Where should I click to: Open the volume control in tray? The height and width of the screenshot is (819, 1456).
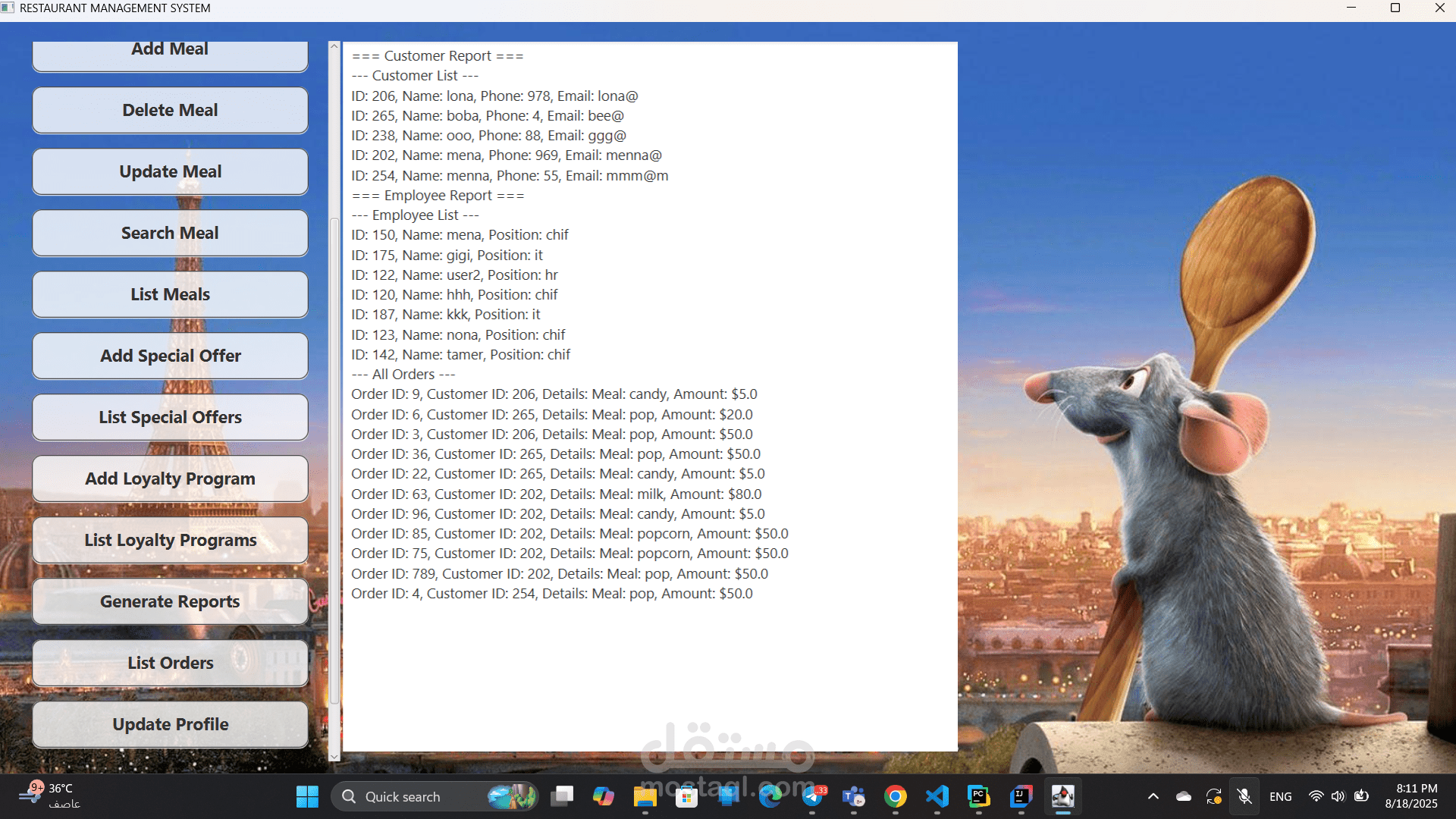coord(1338,796)
